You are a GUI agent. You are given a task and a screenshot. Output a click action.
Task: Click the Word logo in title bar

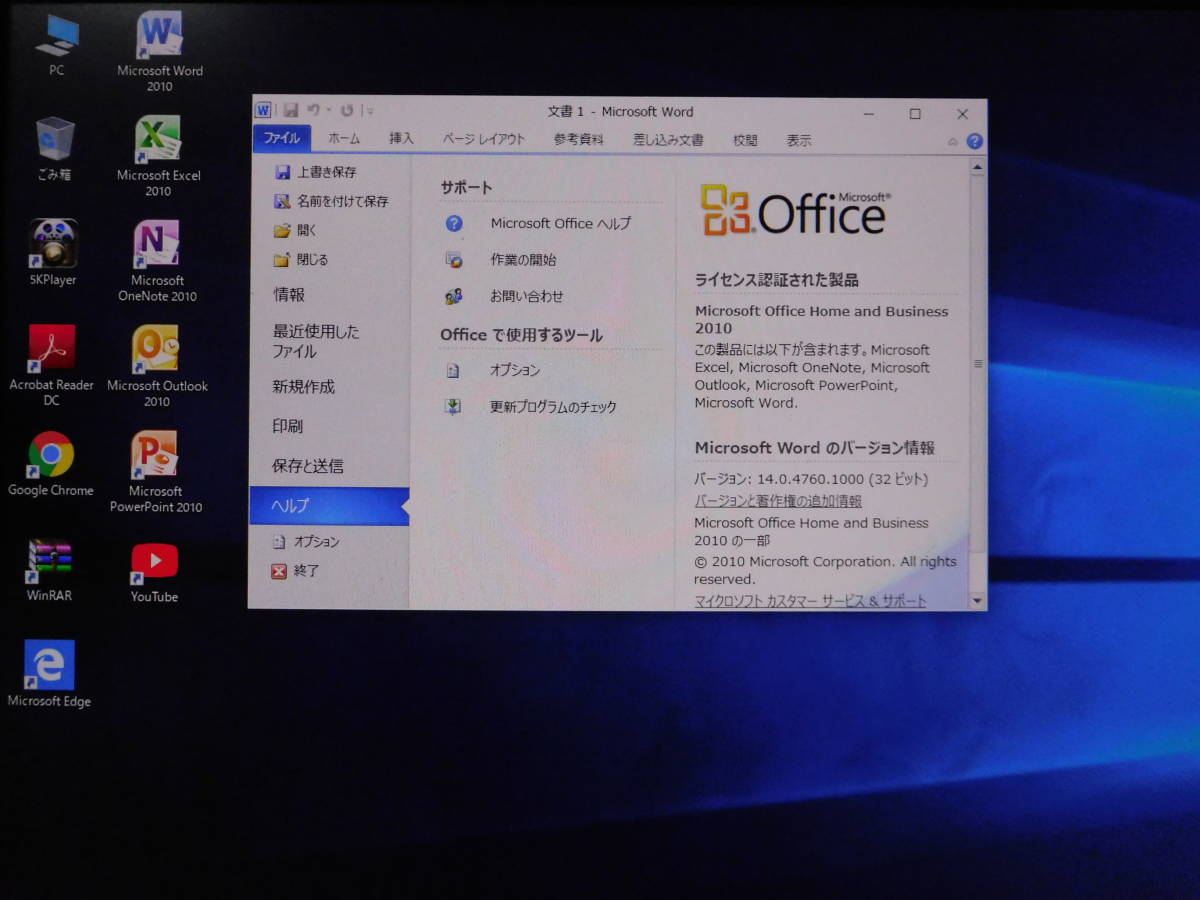click(263, 110)
